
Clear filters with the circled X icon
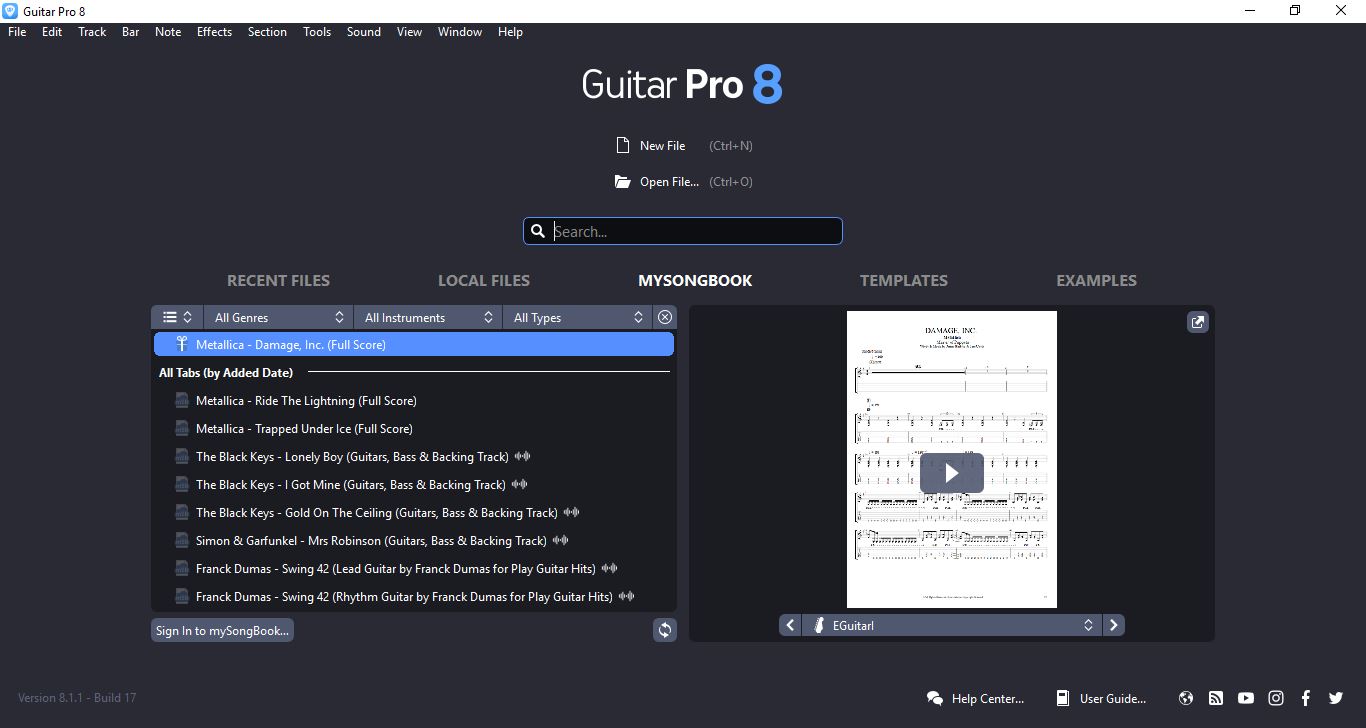point(665,317)
